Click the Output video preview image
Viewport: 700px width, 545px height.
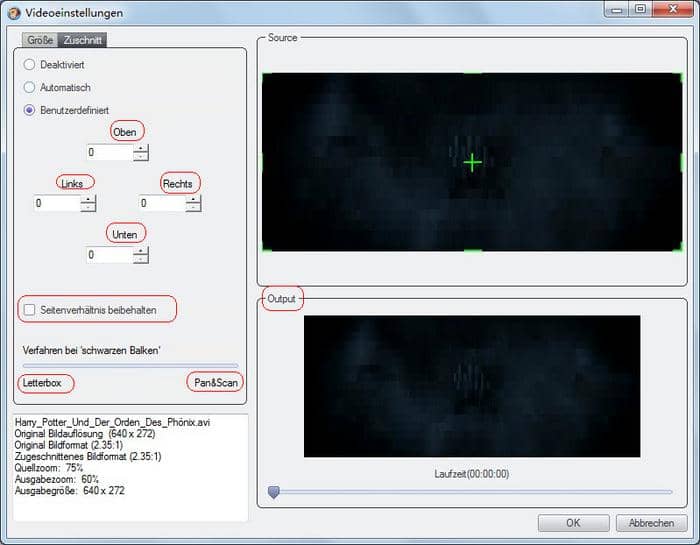[x=472, y=386]
